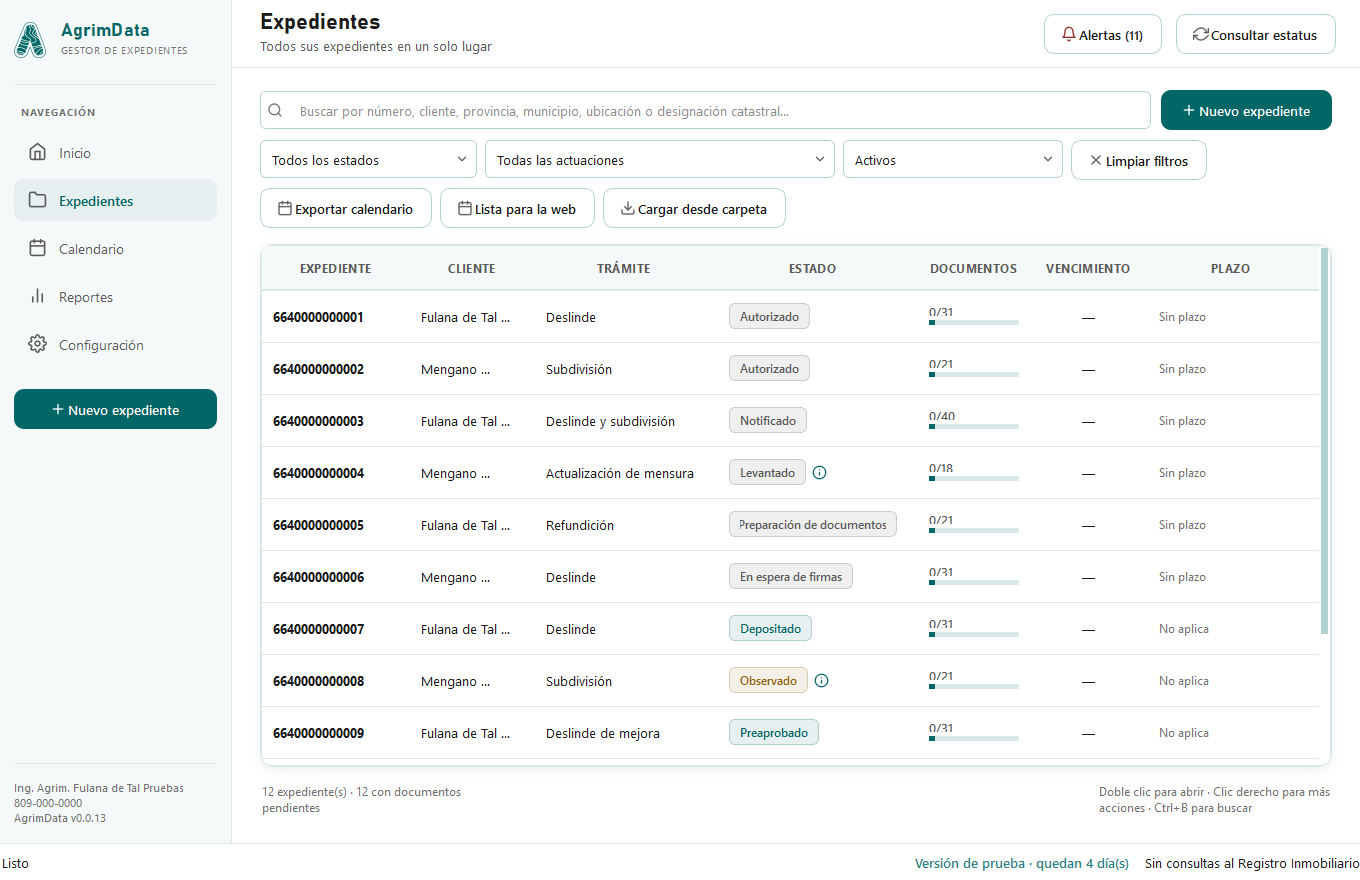Click the Reportes bar chart icon
The image size is (1360, 880).
[x=38, y=296]
